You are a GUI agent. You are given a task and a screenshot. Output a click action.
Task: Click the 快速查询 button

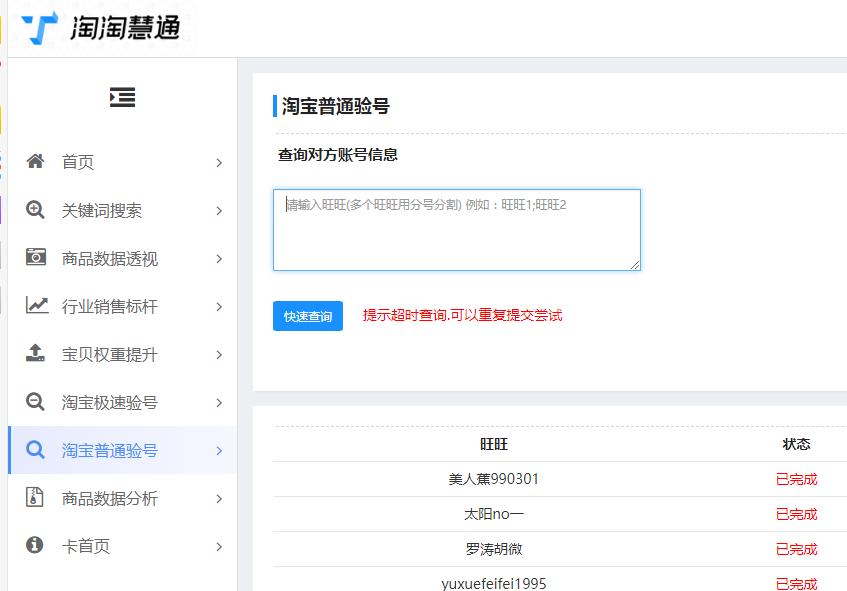[307, 315]
